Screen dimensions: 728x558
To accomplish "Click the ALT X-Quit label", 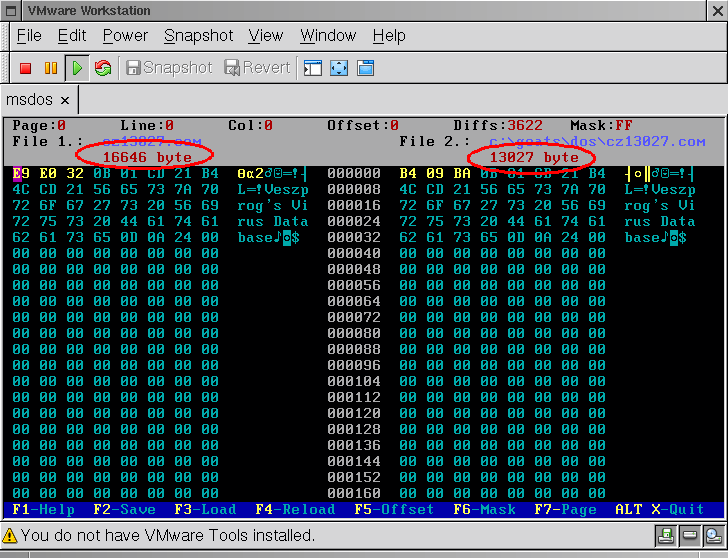I will pos(660,509).
